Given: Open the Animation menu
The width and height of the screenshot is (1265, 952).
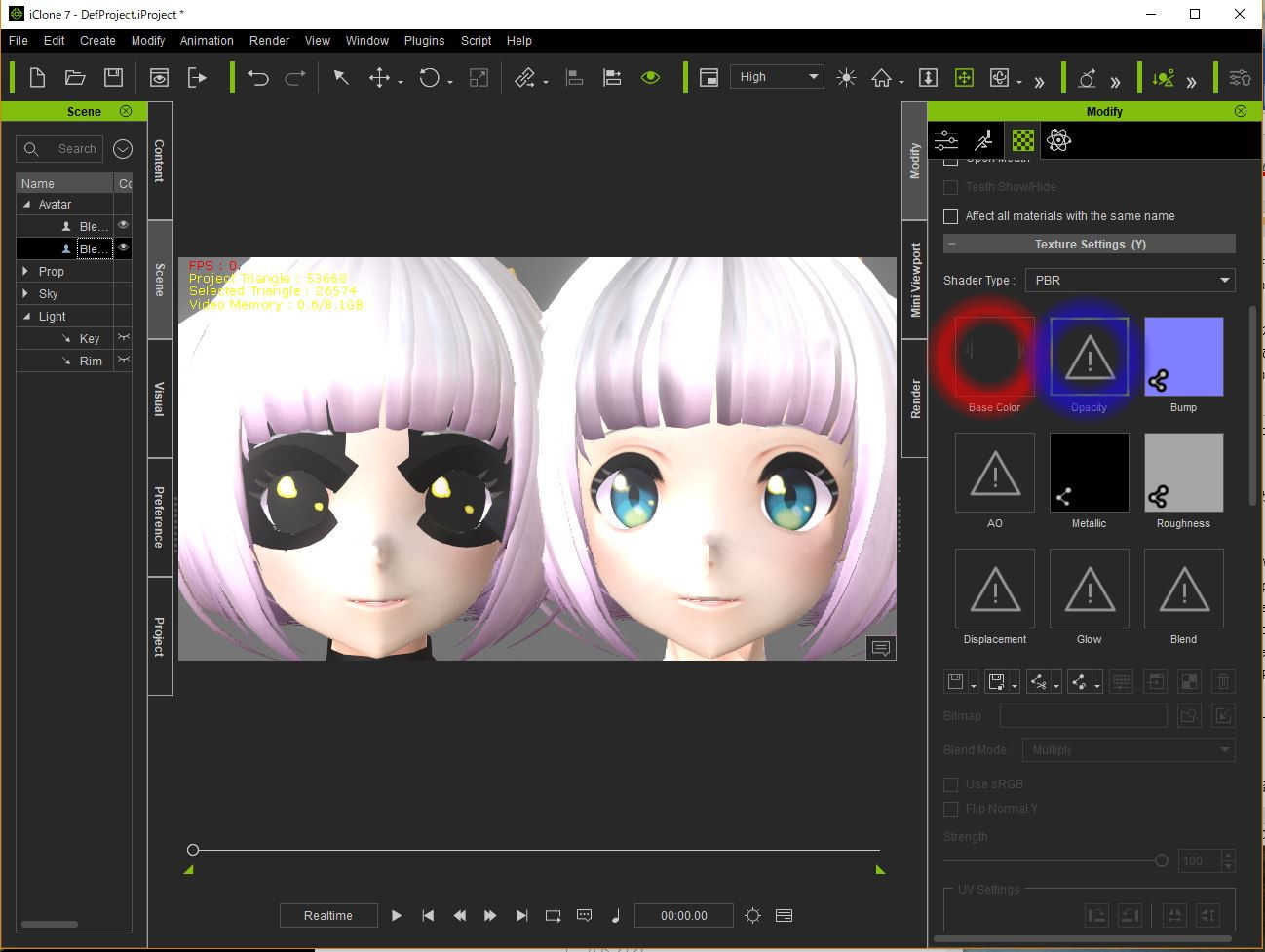Looking at the screenshot, I should pos(207,41).
